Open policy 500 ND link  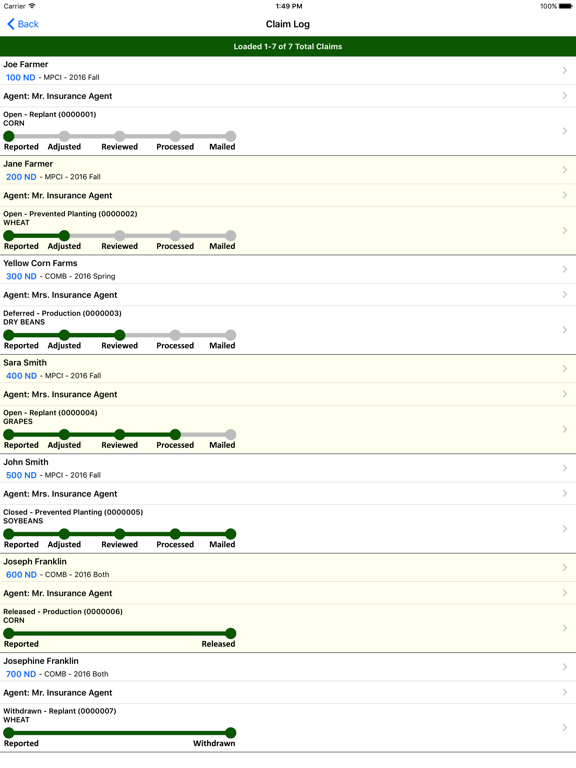click(x=21, y=475)
